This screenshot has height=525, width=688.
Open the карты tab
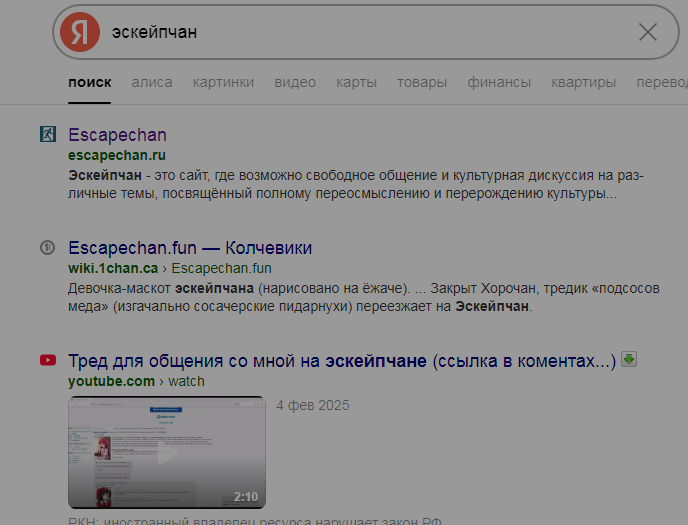coord(356,82)
